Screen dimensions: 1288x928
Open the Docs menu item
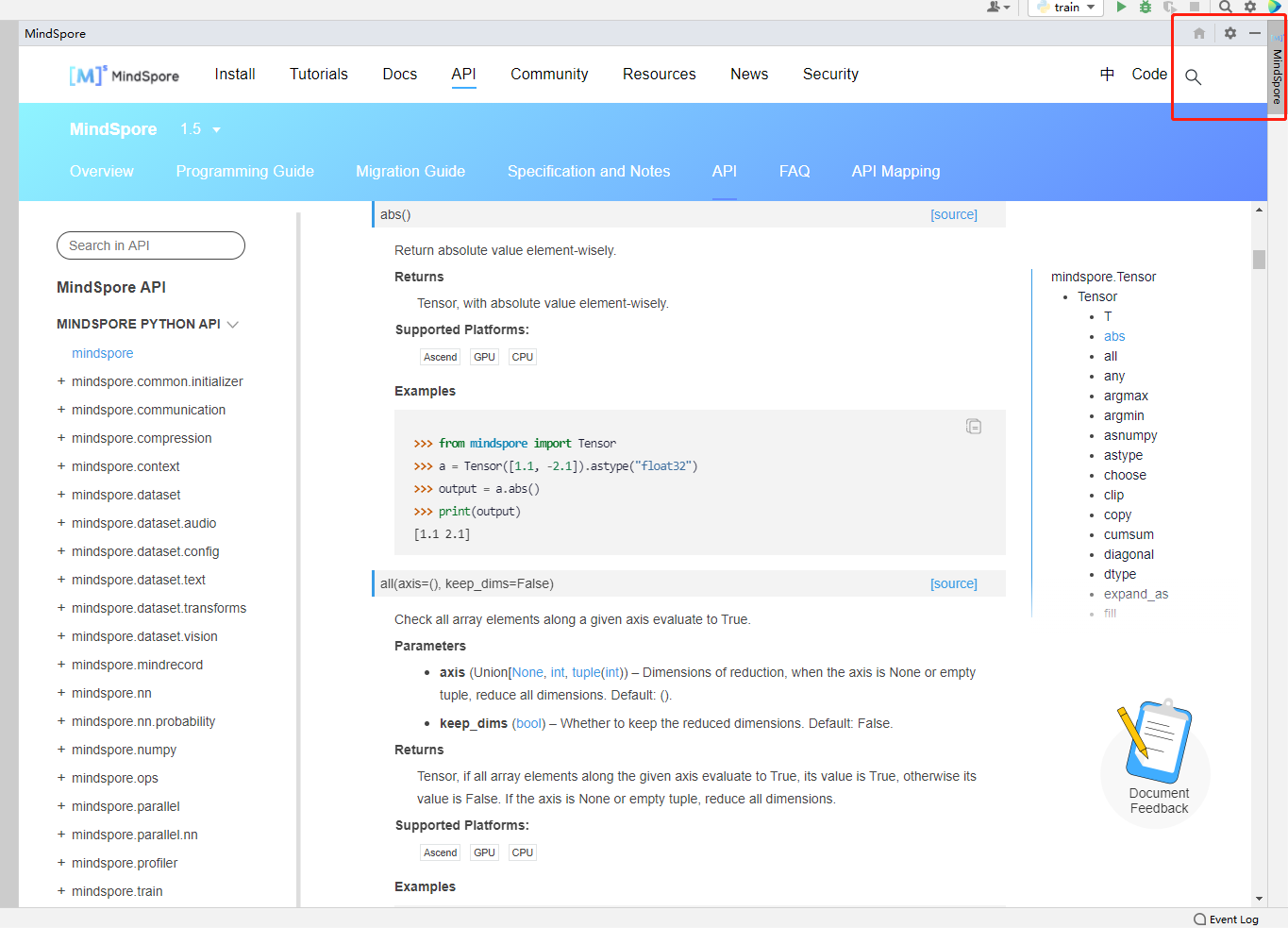(x=400, y=74)
